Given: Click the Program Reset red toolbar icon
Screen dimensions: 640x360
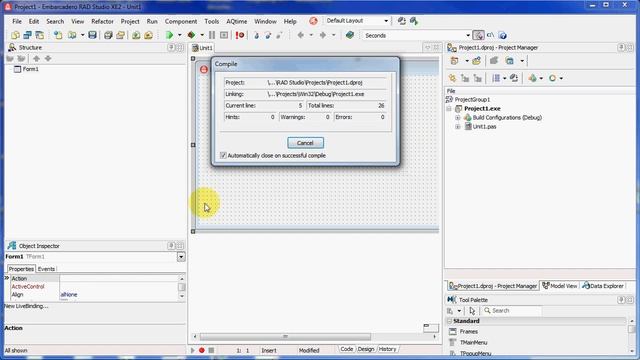Looking at the screenshot, I should (x=240, y=36).
